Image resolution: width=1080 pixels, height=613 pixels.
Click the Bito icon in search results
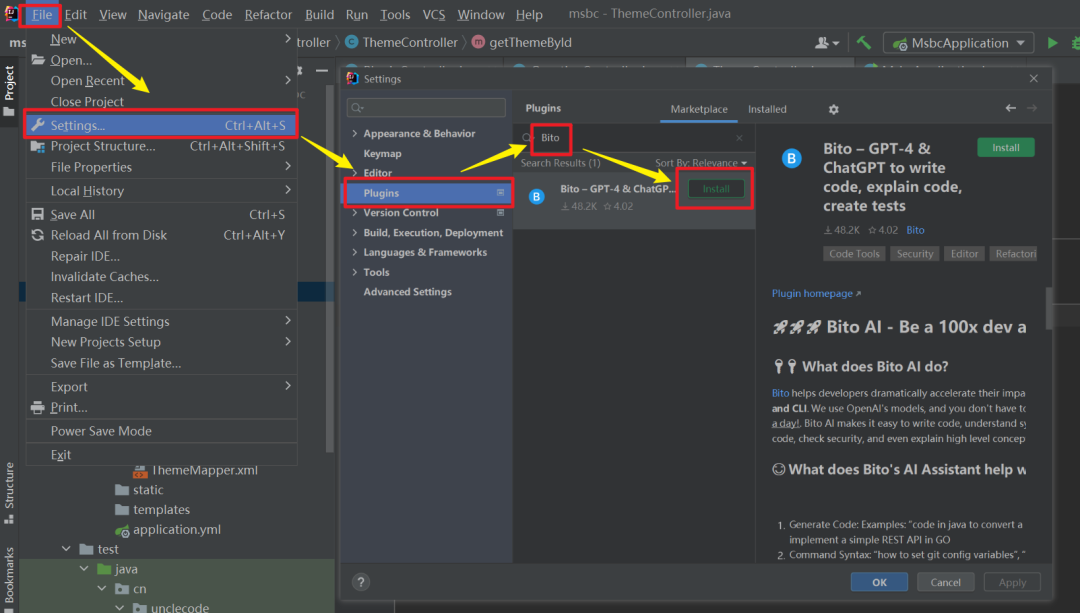tap(537, 197)
